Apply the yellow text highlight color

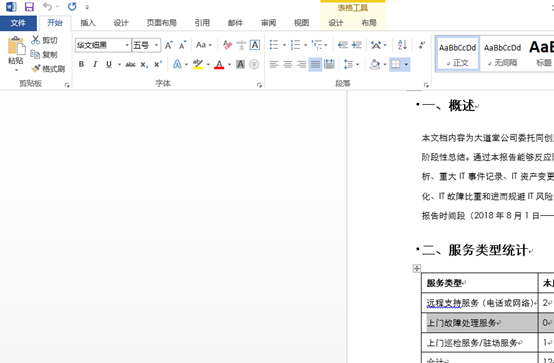pos(198,64)
